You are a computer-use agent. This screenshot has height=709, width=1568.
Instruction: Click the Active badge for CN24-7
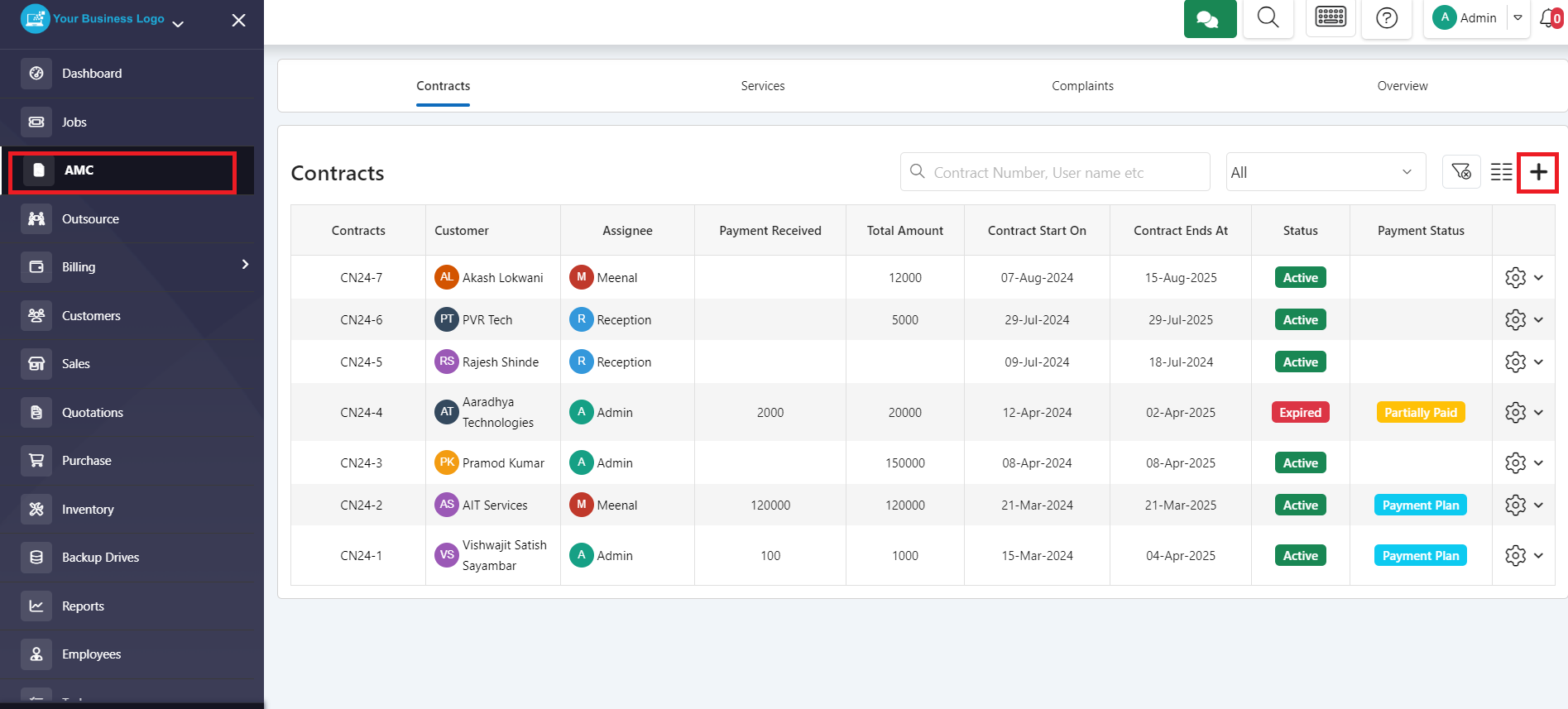[x=1300, y=278]
